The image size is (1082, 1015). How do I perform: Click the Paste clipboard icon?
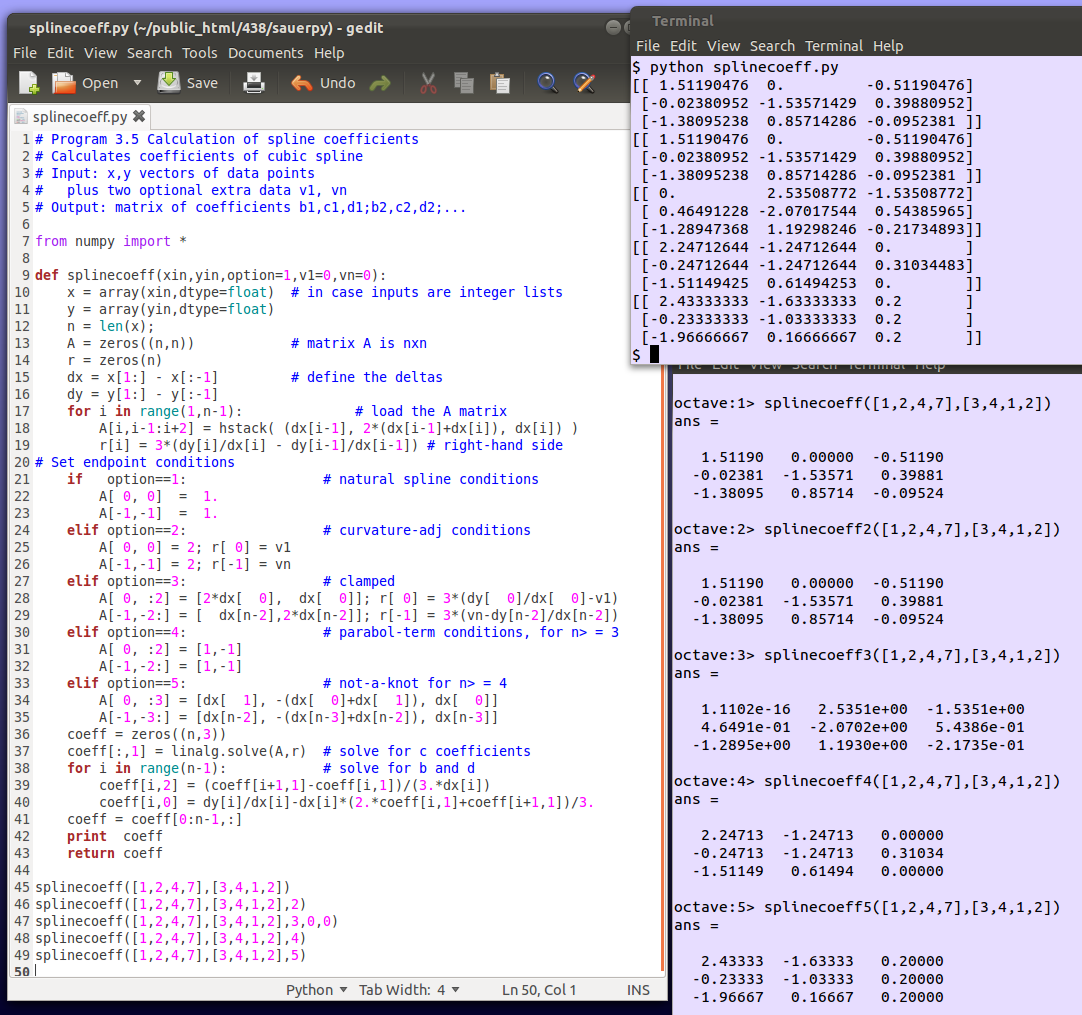click(x=500, y=83)
